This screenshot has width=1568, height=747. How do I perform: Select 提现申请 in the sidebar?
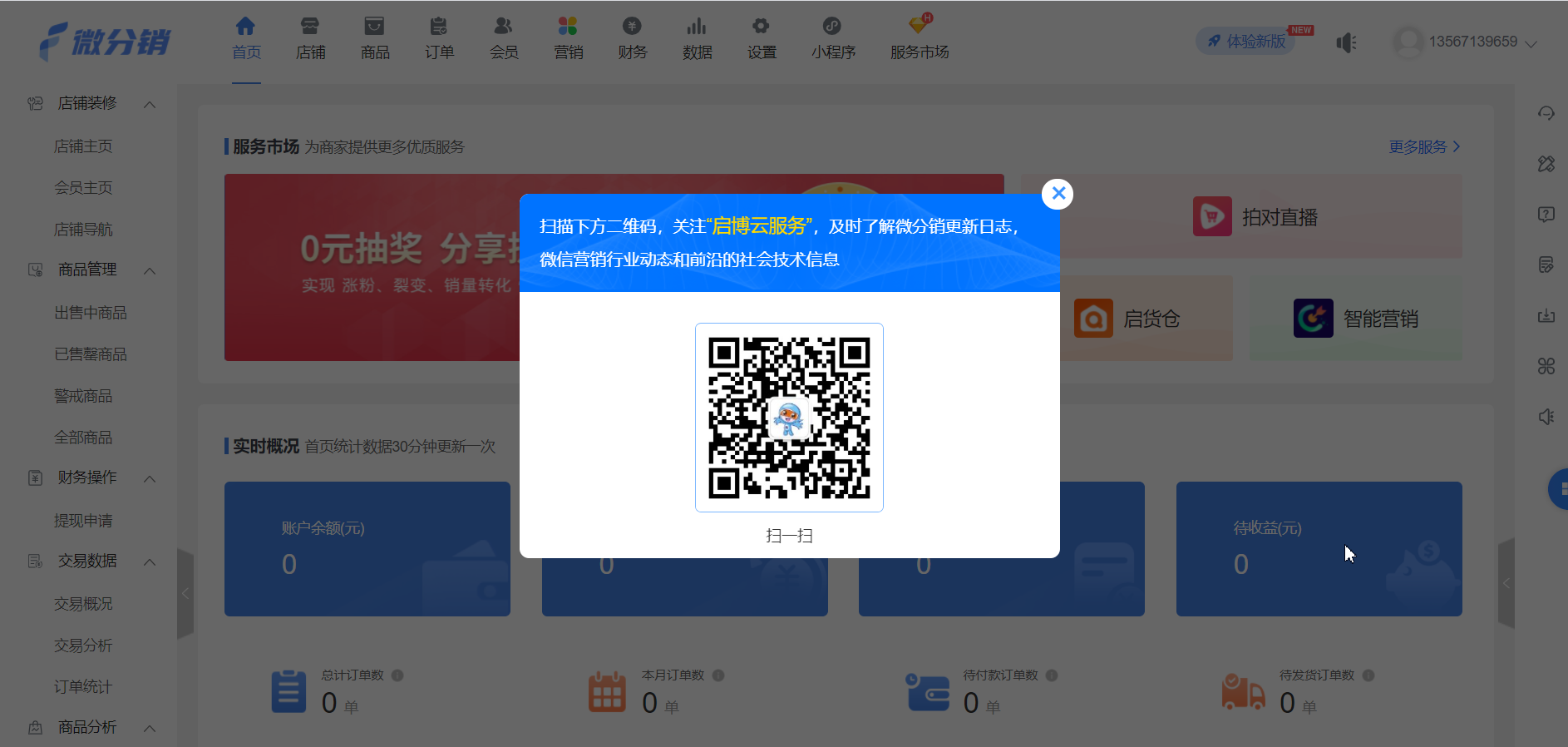click(83, 521)
